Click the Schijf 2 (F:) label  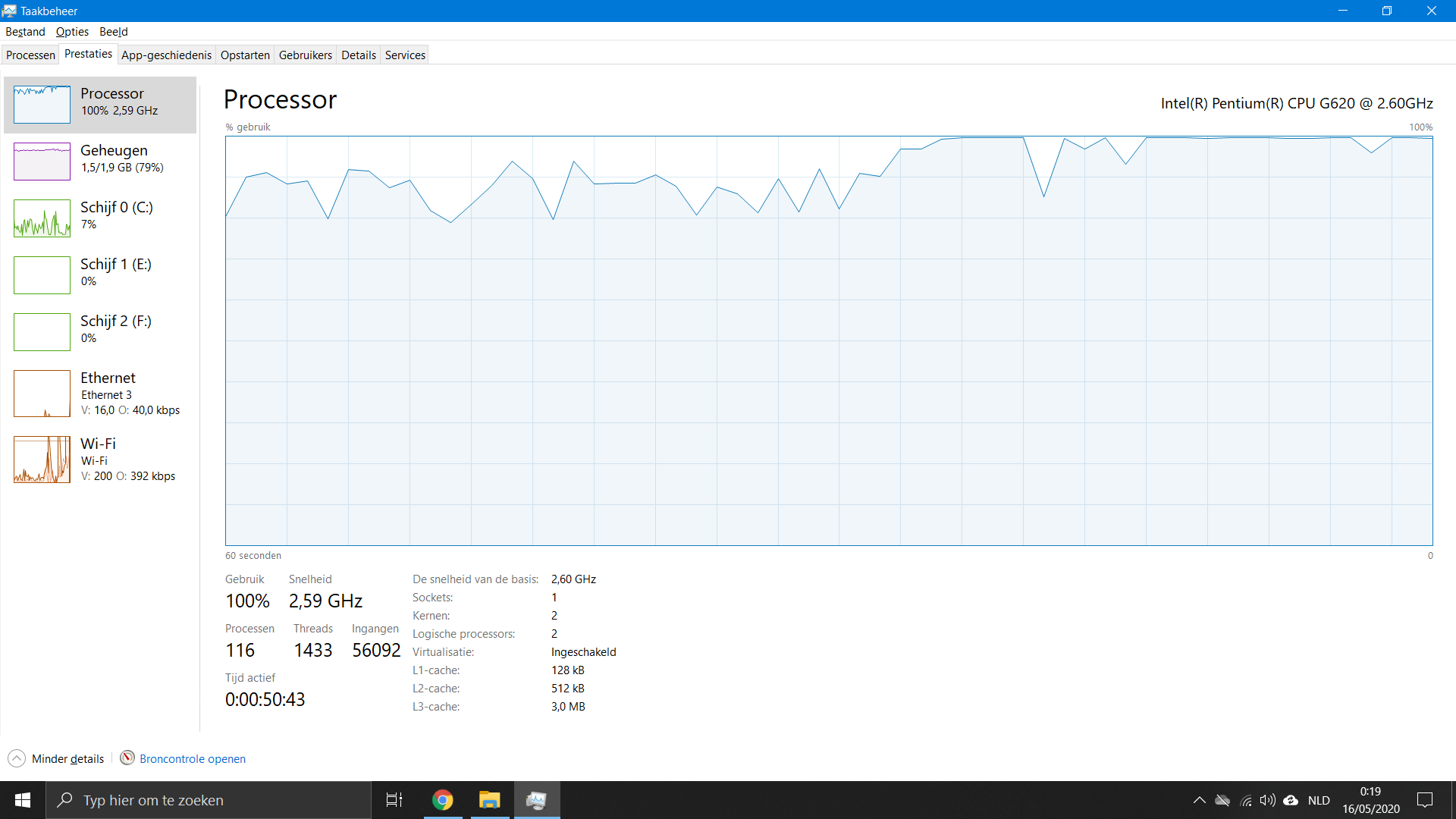(116, 321)
